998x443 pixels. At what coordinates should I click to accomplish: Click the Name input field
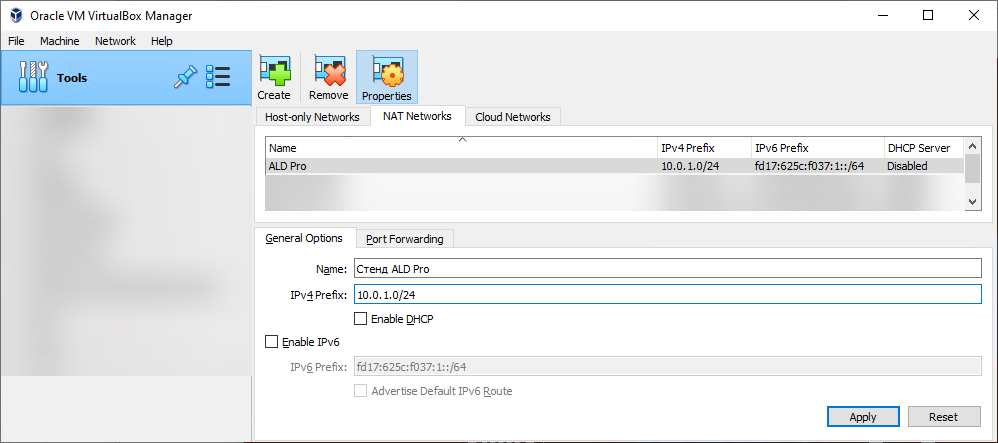pyautogui.click(x=667, y=269)
